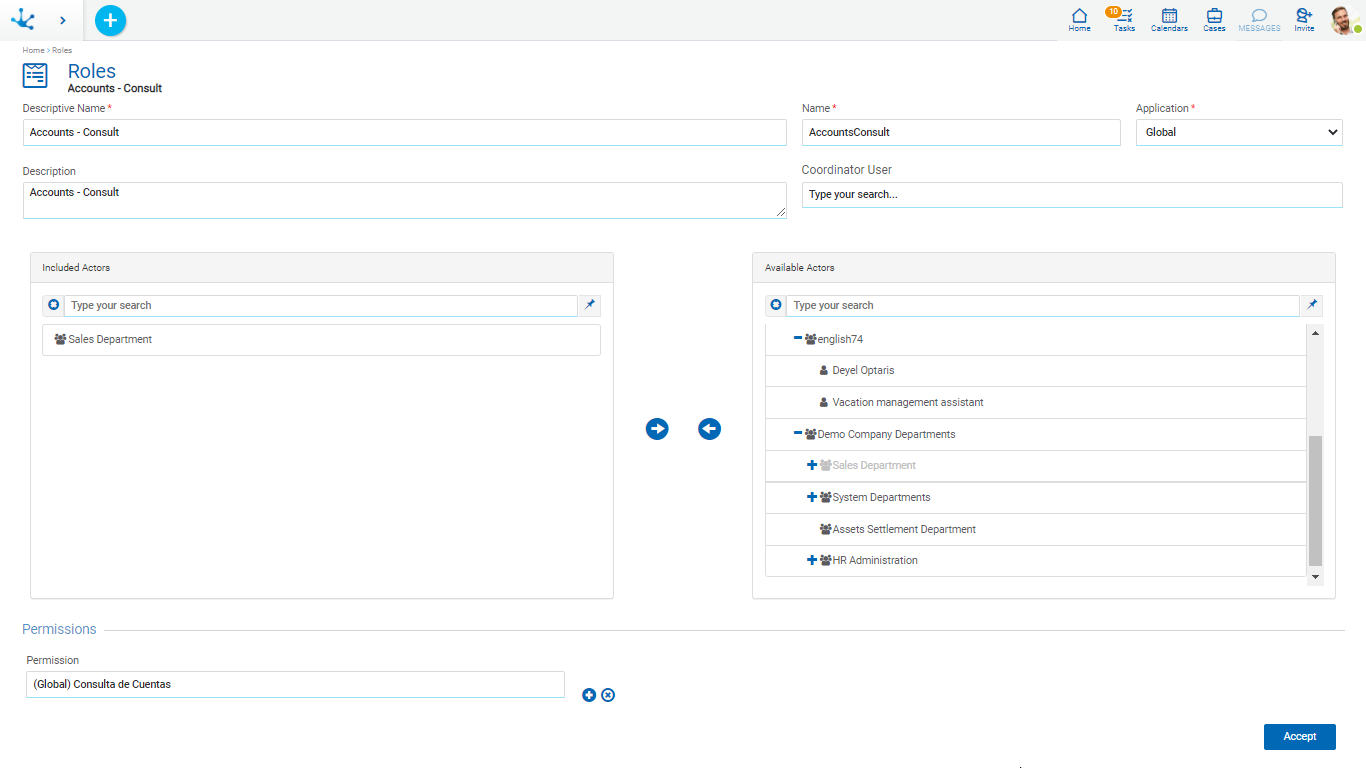The image size is (1366, 768).
Task: Click the Invite user icon
Action: coord(1304,19)
